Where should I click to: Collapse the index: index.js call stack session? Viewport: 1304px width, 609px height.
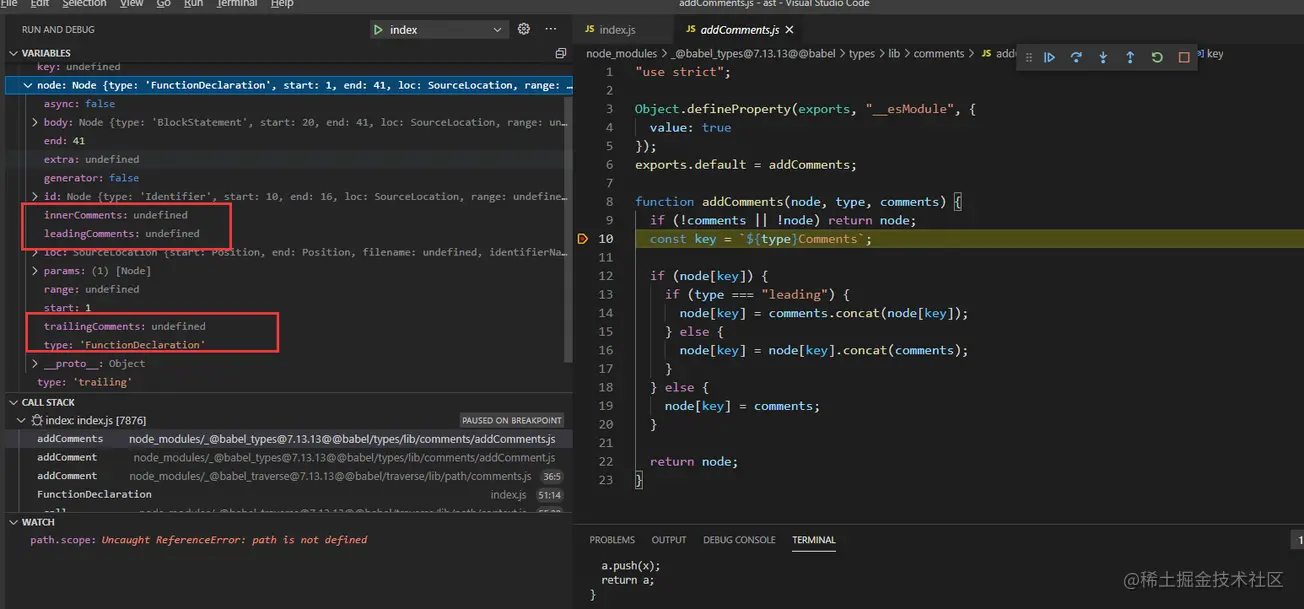[22, 421]
